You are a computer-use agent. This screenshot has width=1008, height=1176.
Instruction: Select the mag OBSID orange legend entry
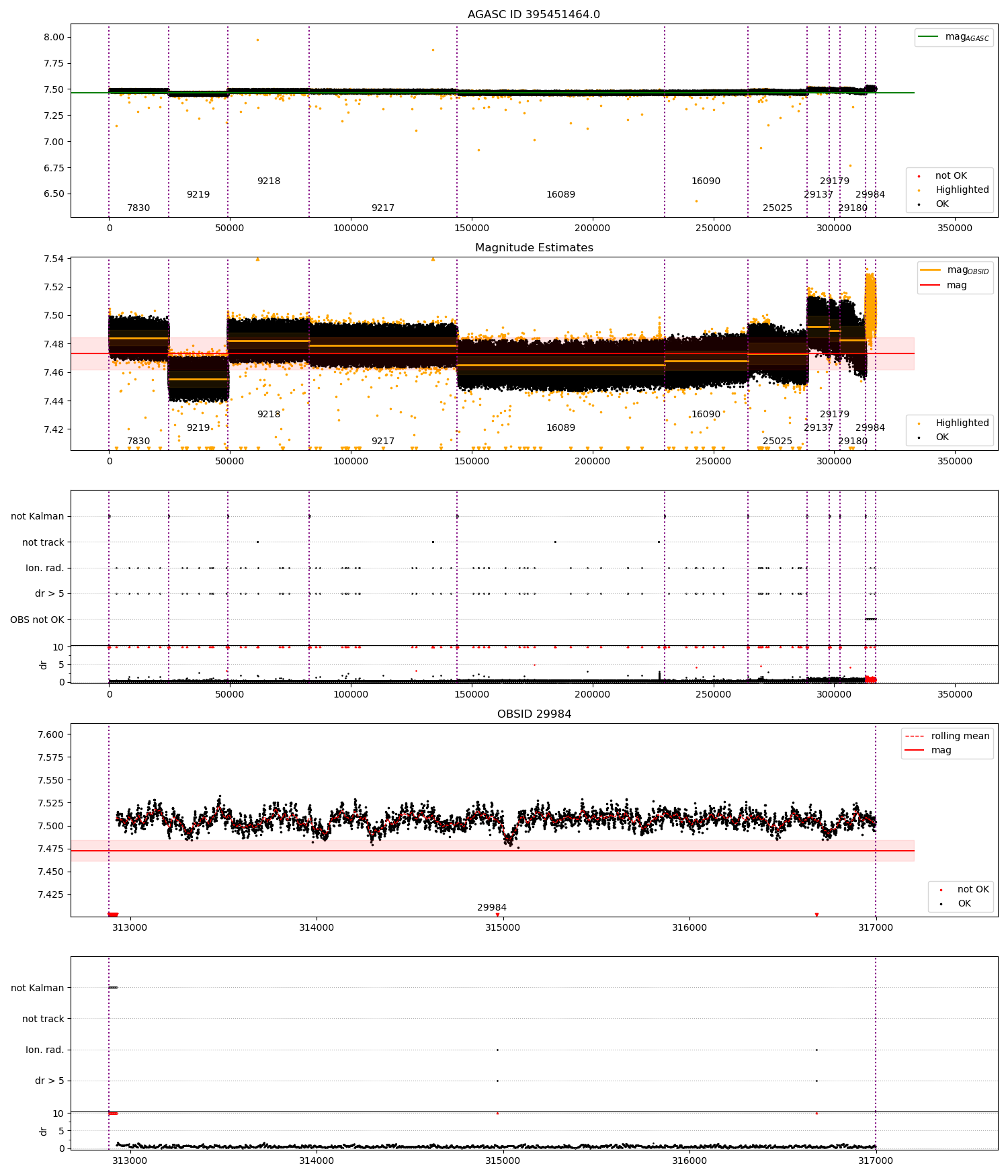click(x=955, y=270)
